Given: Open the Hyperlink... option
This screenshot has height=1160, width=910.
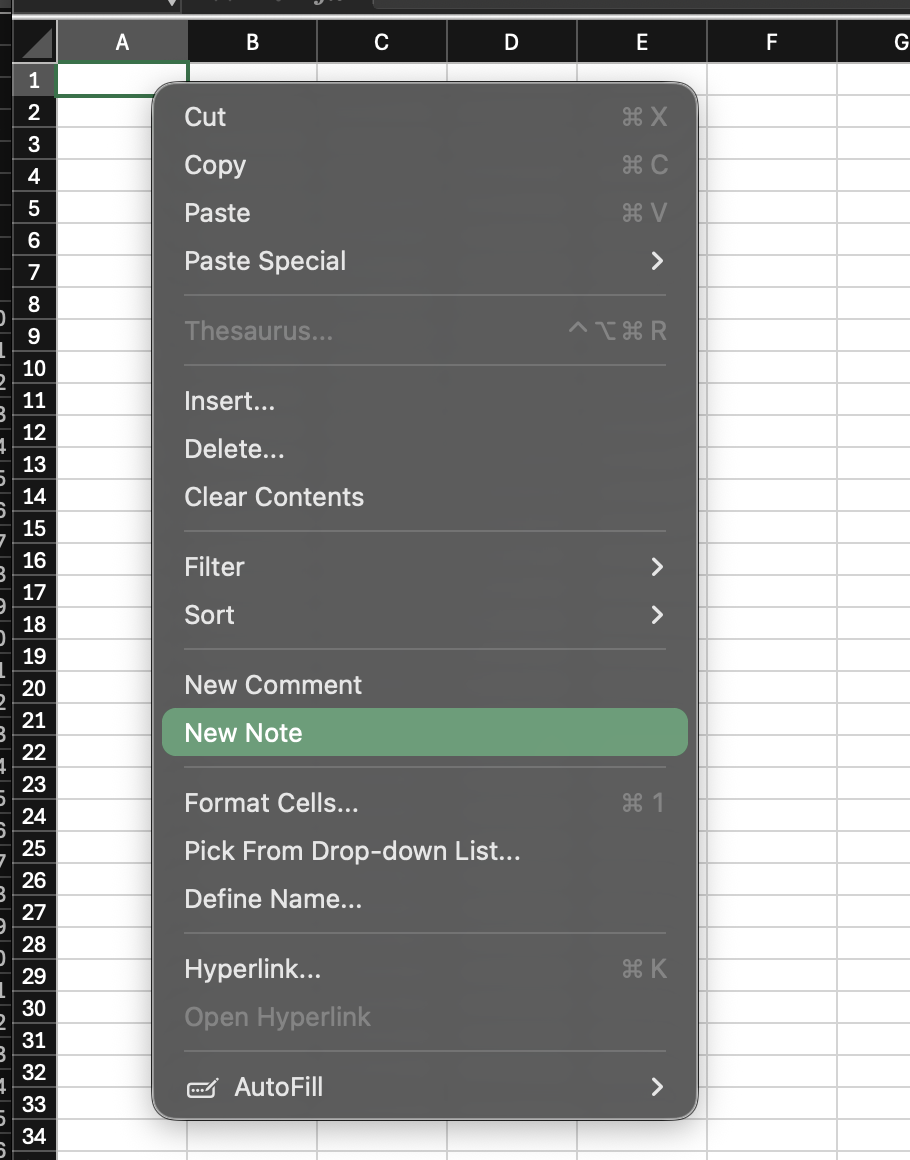Looking at the screenshot, I should [x=252, y=969].
